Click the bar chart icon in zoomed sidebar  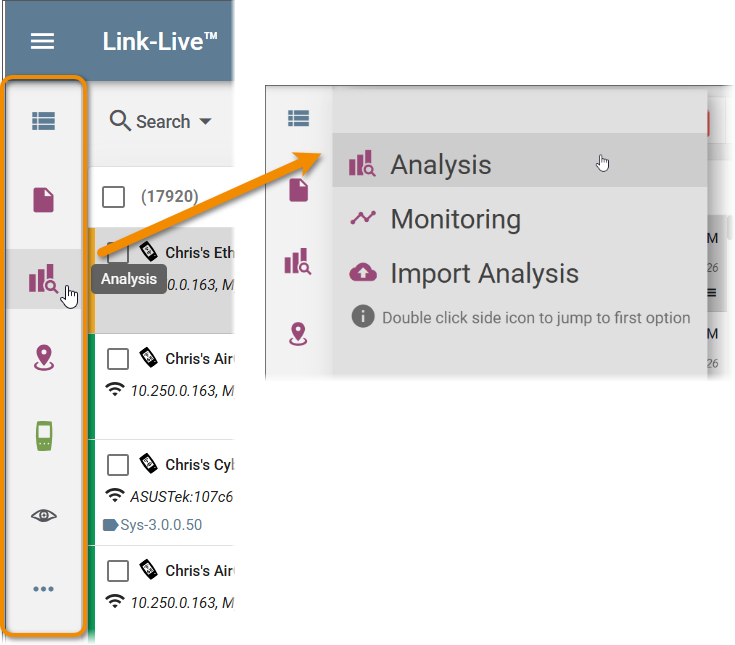point(298,262)
